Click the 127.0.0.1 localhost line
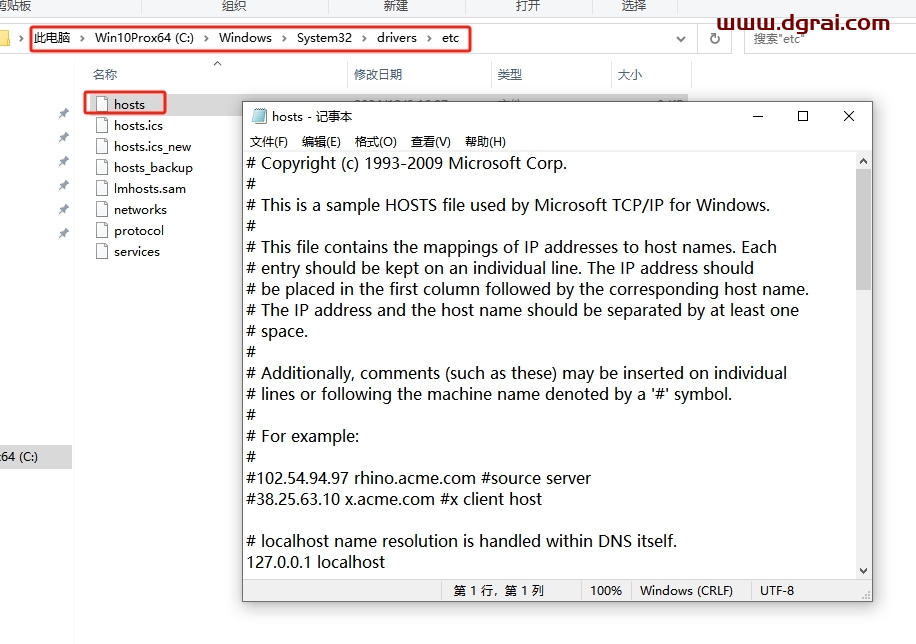Viewport: 916px width, 644px height. (x=315, y=562)
